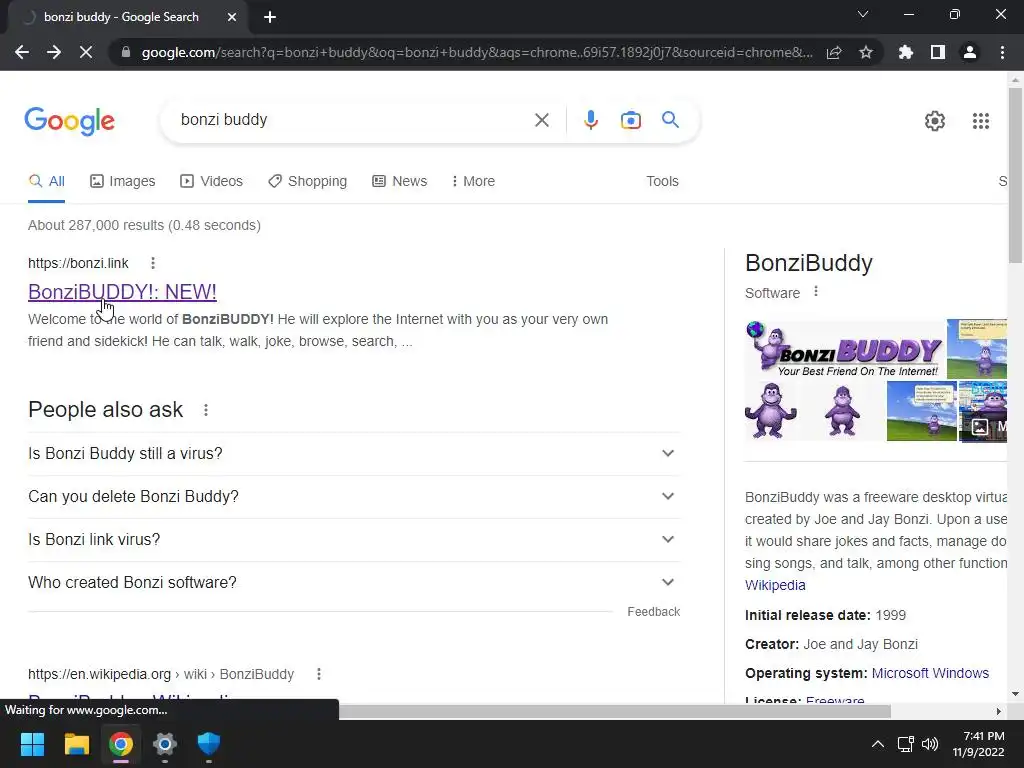
Task: Show hidden system tray icons
Action: [878, 744]
